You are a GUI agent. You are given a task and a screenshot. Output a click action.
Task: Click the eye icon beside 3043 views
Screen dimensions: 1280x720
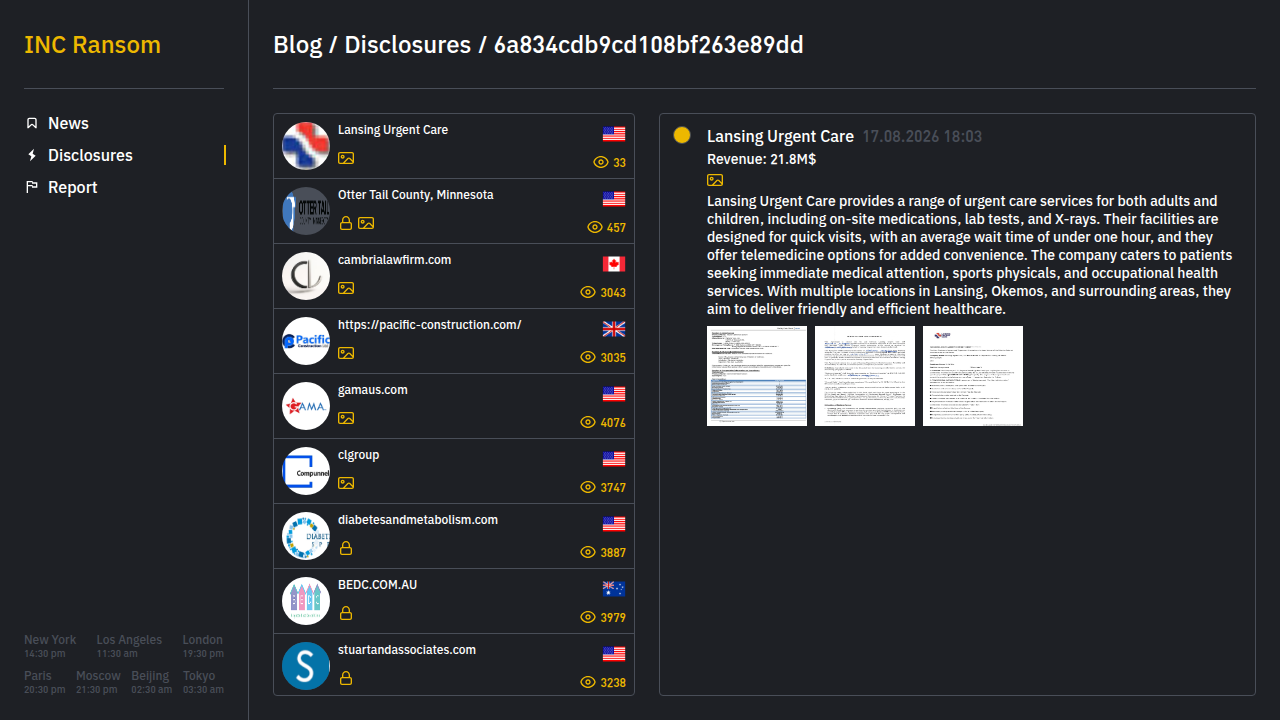click(x=588, y=292)
